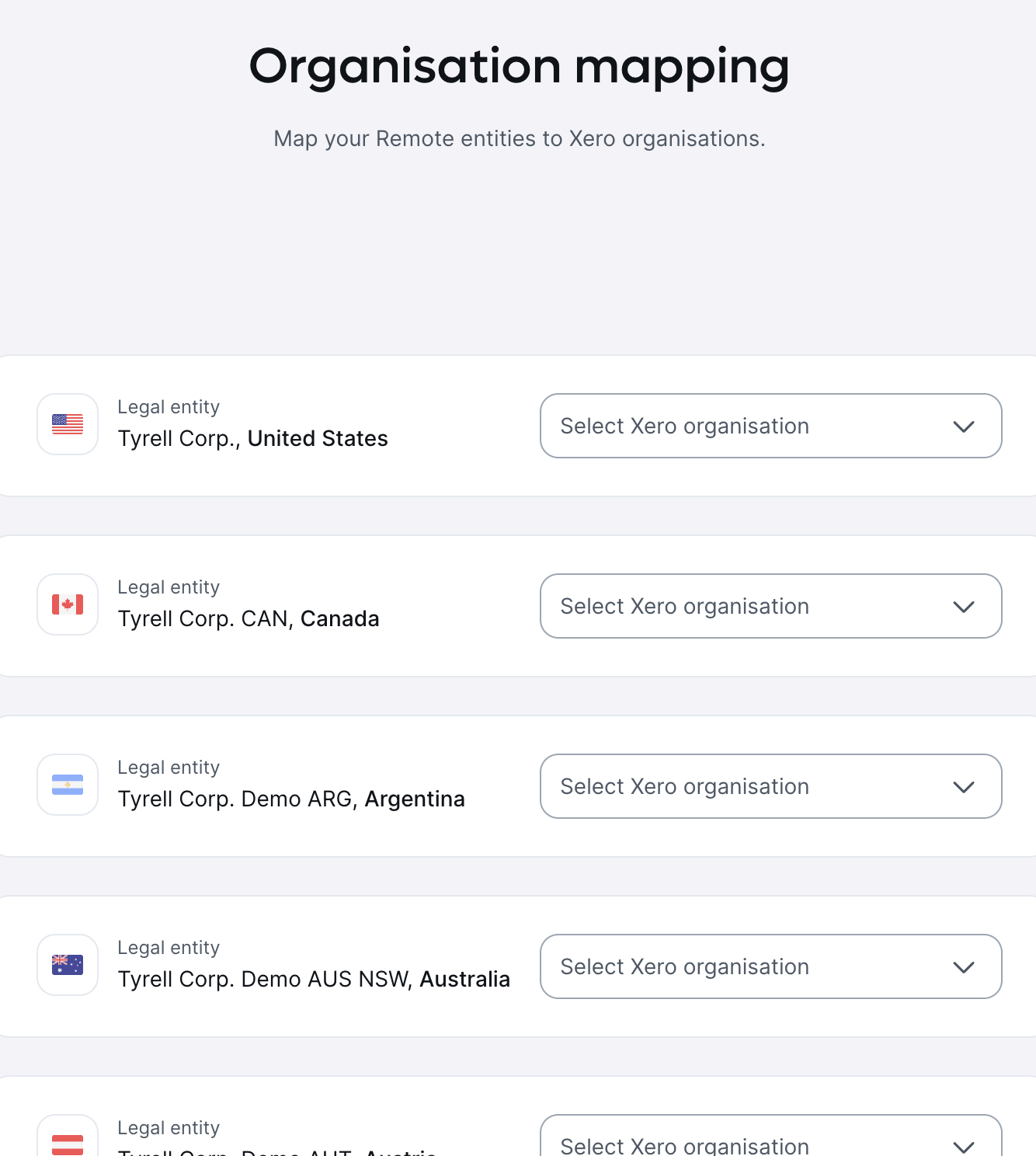Open Xero organisation dropdown for Argentina entity

click(771, 786)
